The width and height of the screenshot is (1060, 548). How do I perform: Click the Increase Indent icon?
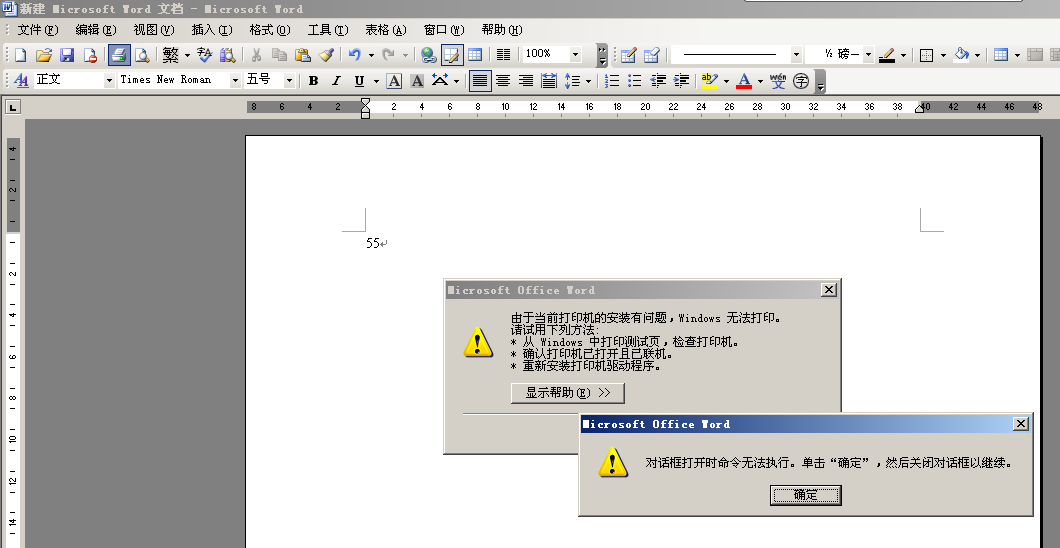(681, 81)
